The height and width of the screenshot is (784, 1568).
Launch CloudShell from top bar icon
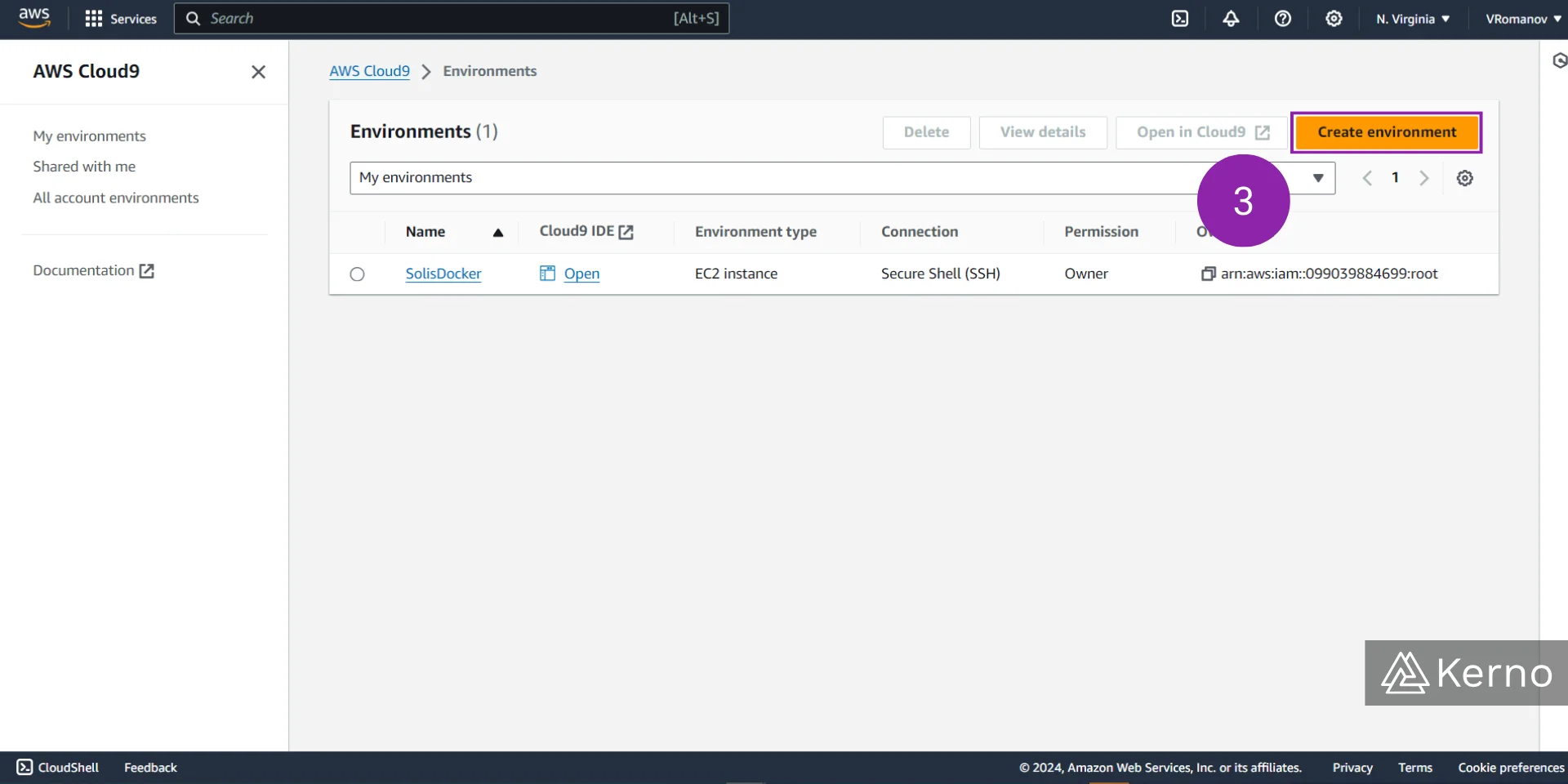[x=1180, y=19]
